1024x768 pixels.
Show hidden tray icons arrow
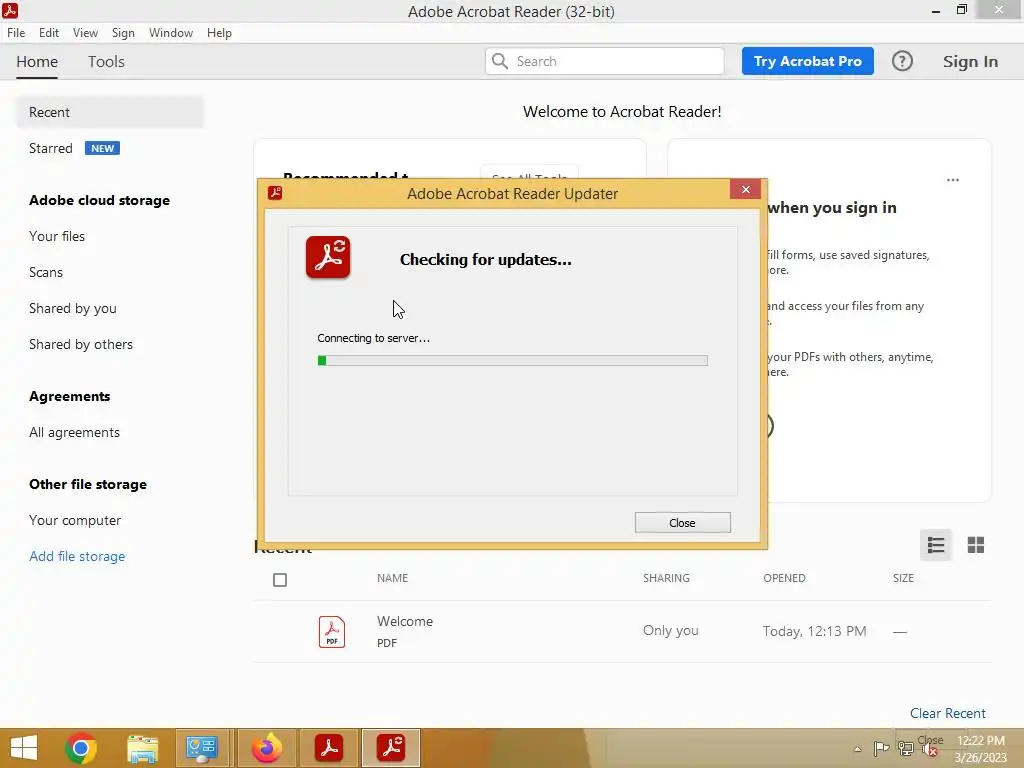(x=857, y=748)
